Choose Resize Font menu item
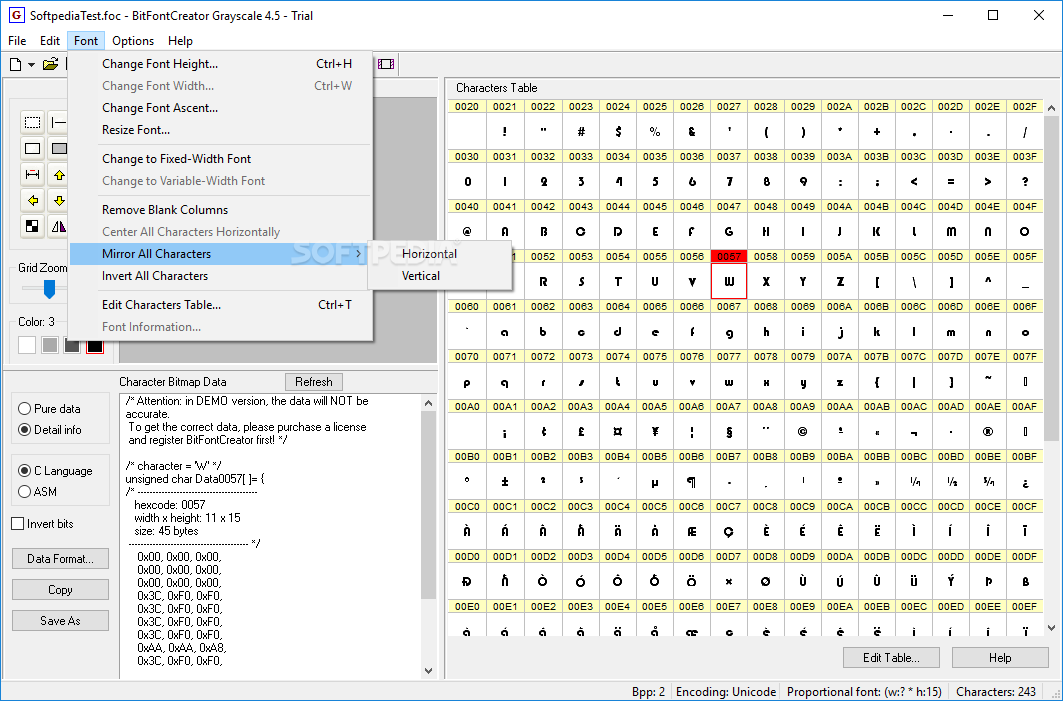Screen dimensions: 1063x701 [x=221, y=129]
